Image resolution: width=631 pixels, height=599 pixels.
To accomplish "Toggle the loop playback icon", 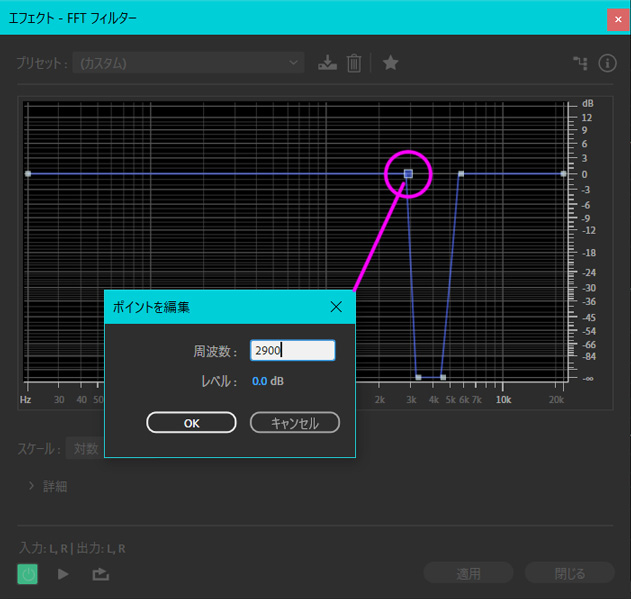I will point(100,574).
